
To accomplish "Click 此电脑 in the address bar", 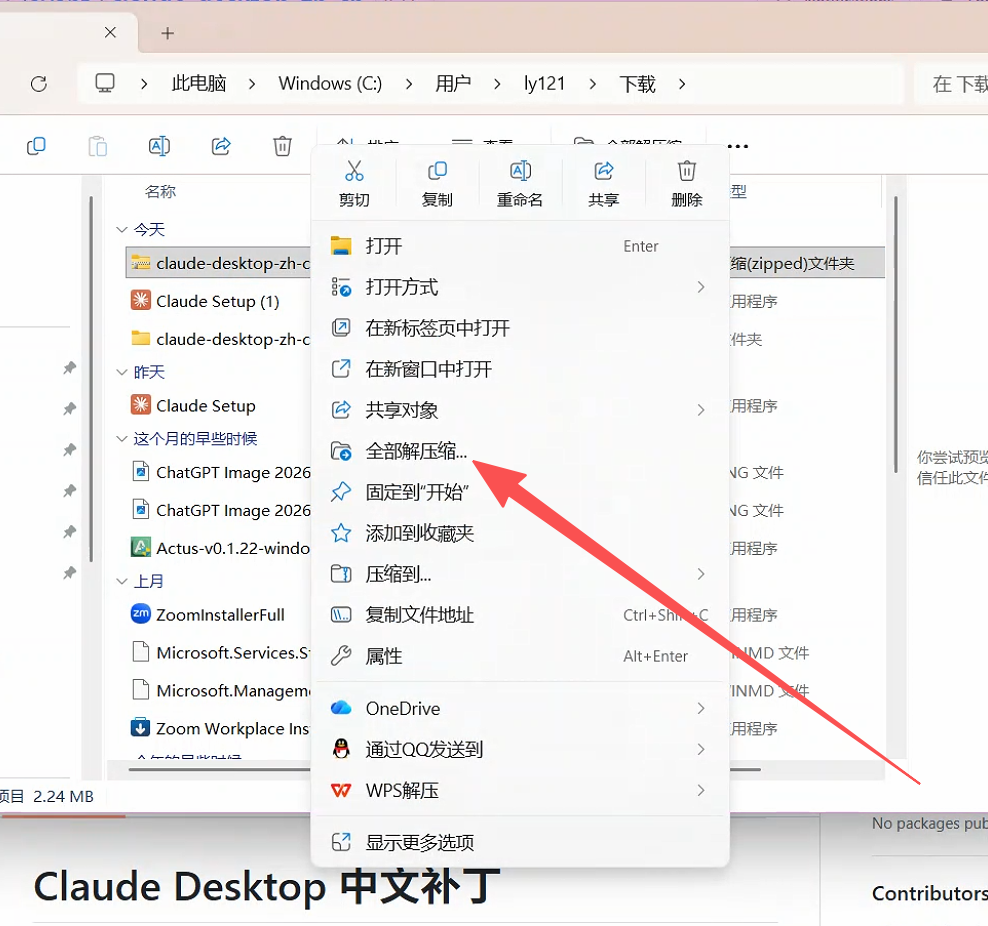I will coord(198,83).
